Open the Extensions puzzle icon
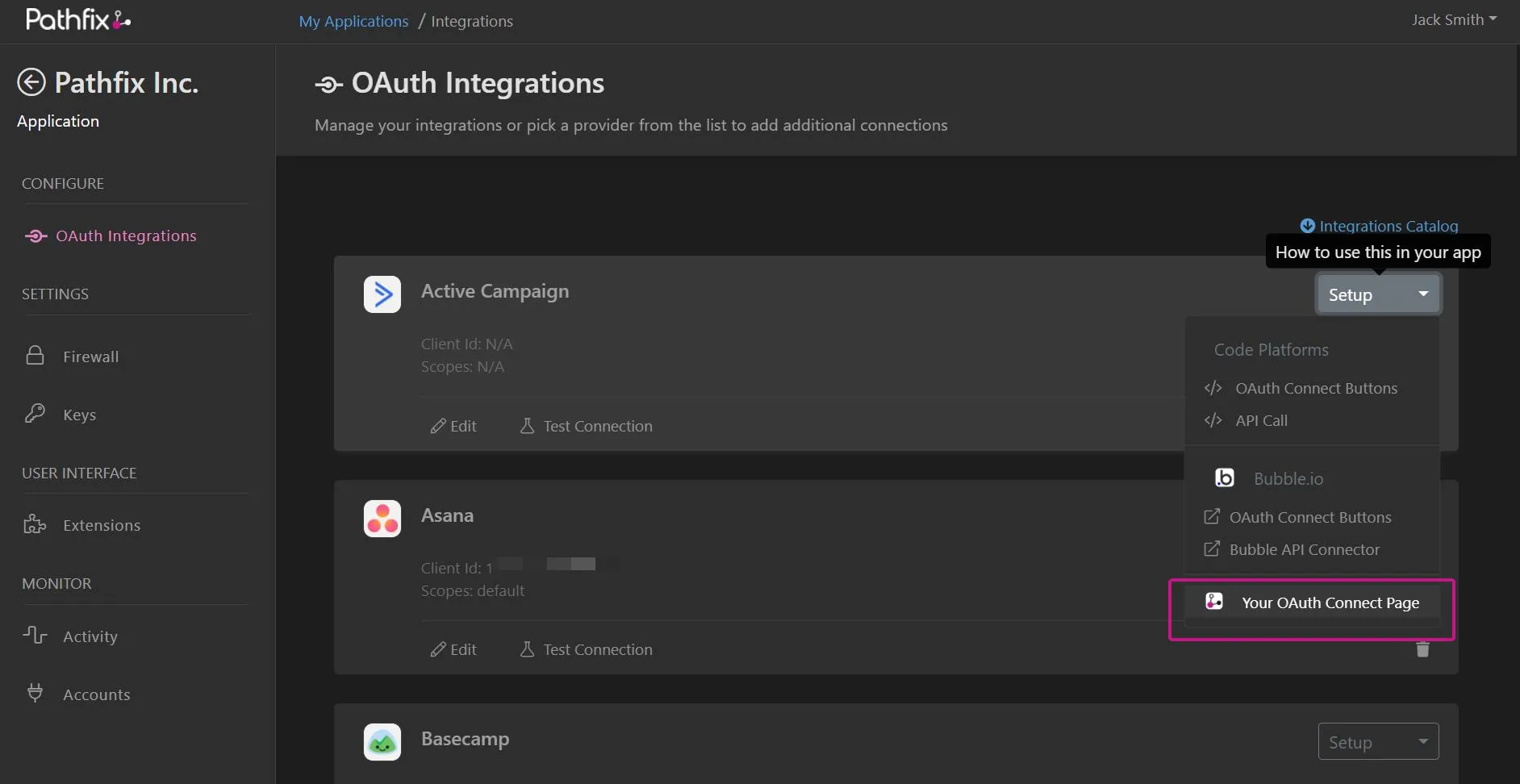This screenshot has width=1520, height=784. 35,524
